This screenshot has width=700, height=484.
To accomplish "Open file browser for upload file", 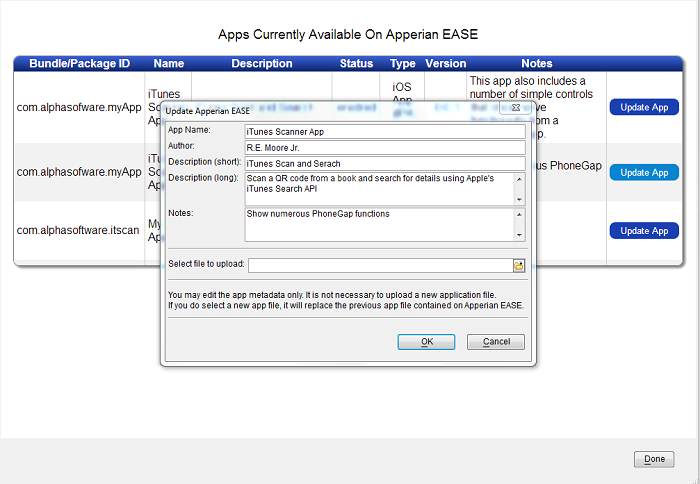I will pyautogui.click(x=518, y=266).
